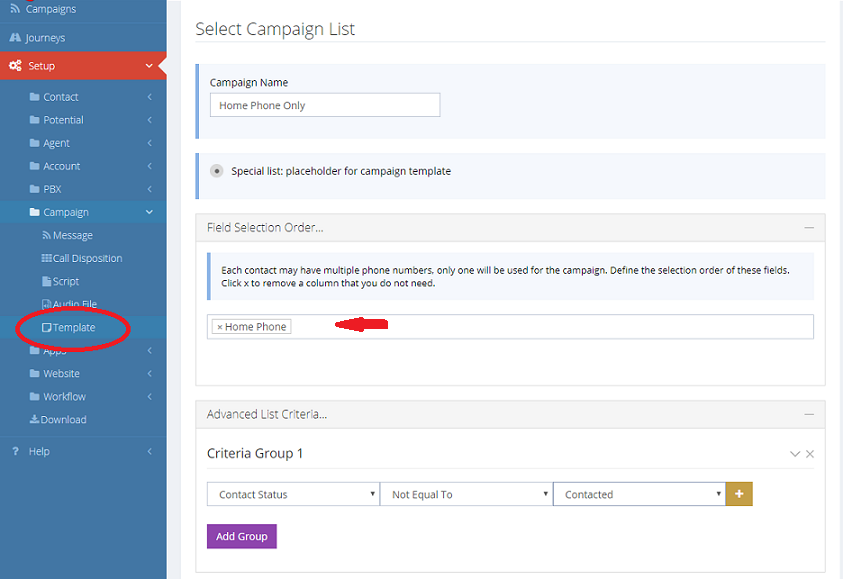This screenshot has width=843, height=579.
Task: Open the Journeys section in sidebar
Action: pyautogui.click(x=45, y=38)
